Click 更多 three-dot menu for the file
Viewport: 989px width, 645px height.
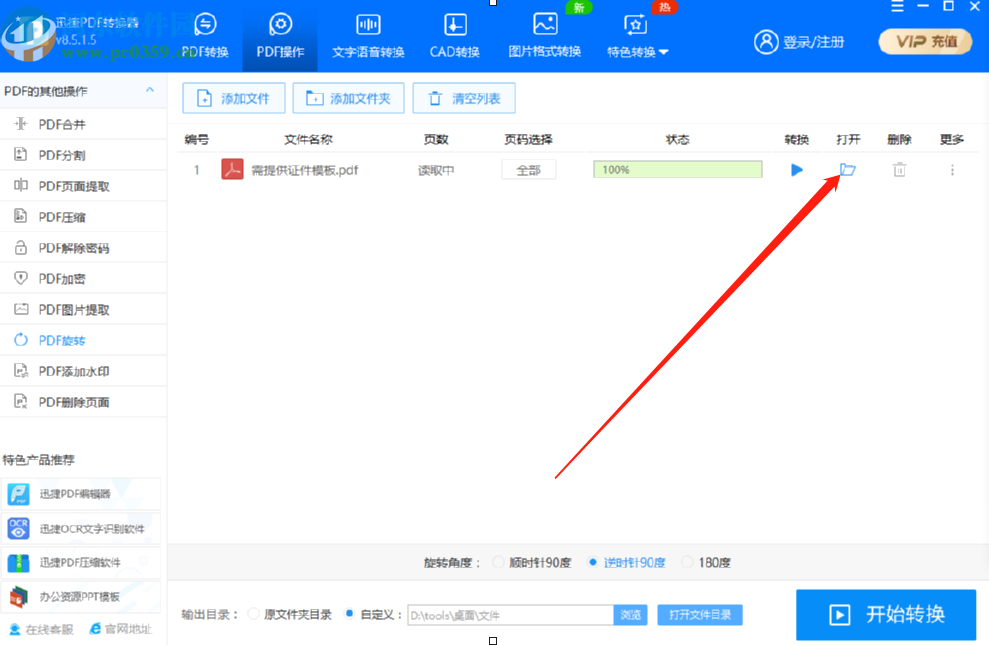[x=951, y=170]
